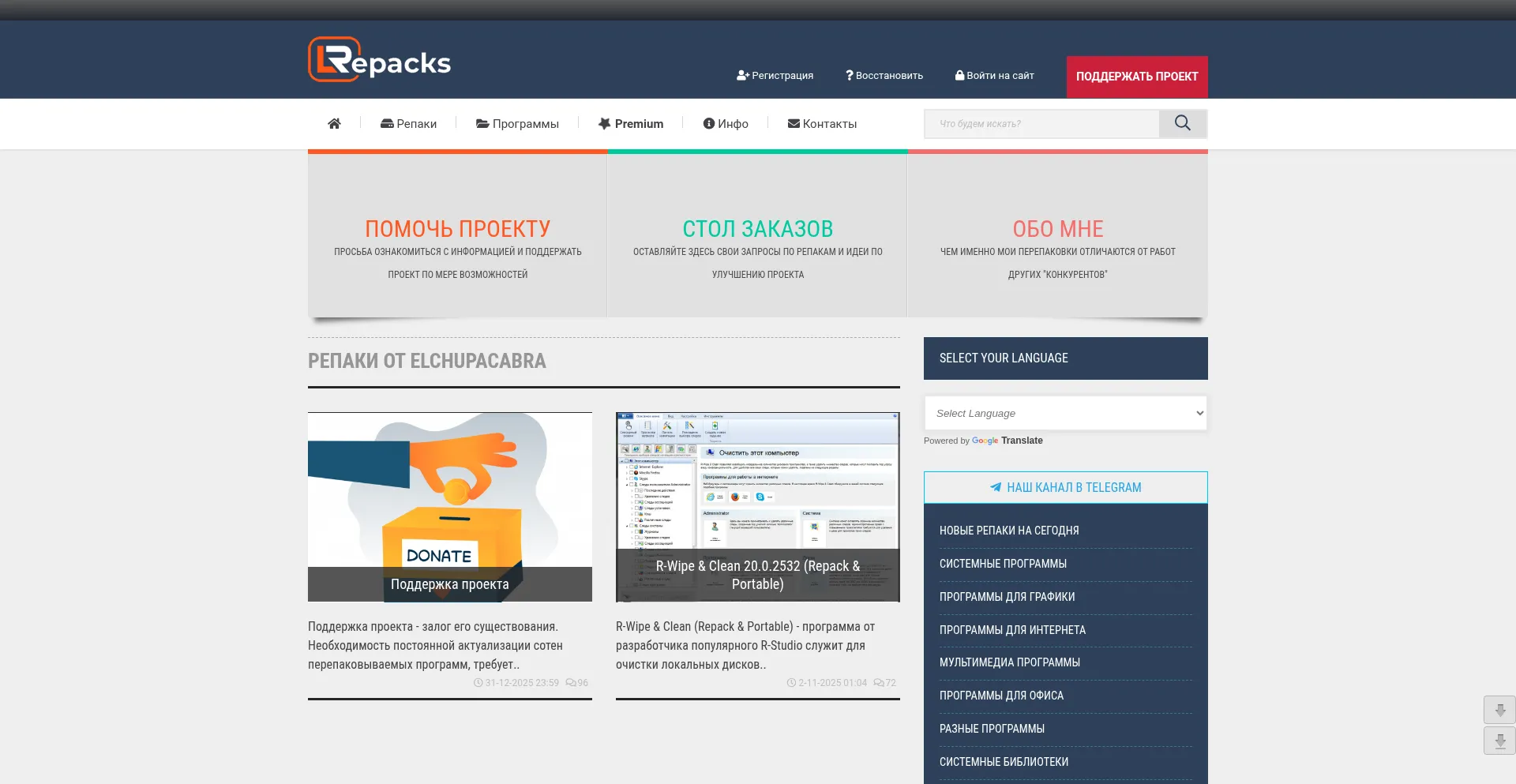Screen dimensions: 1516x784
Task: Select НОВЫЕ РЕПАКИ НА СЕГОДНЯ category
Action: pos(1009,531)
